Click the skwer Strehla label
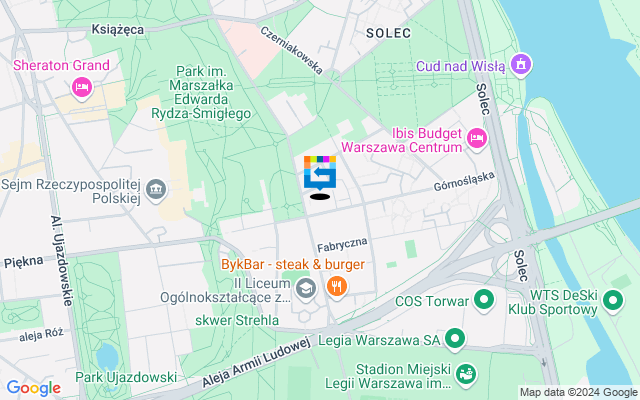 click(237, 320)
